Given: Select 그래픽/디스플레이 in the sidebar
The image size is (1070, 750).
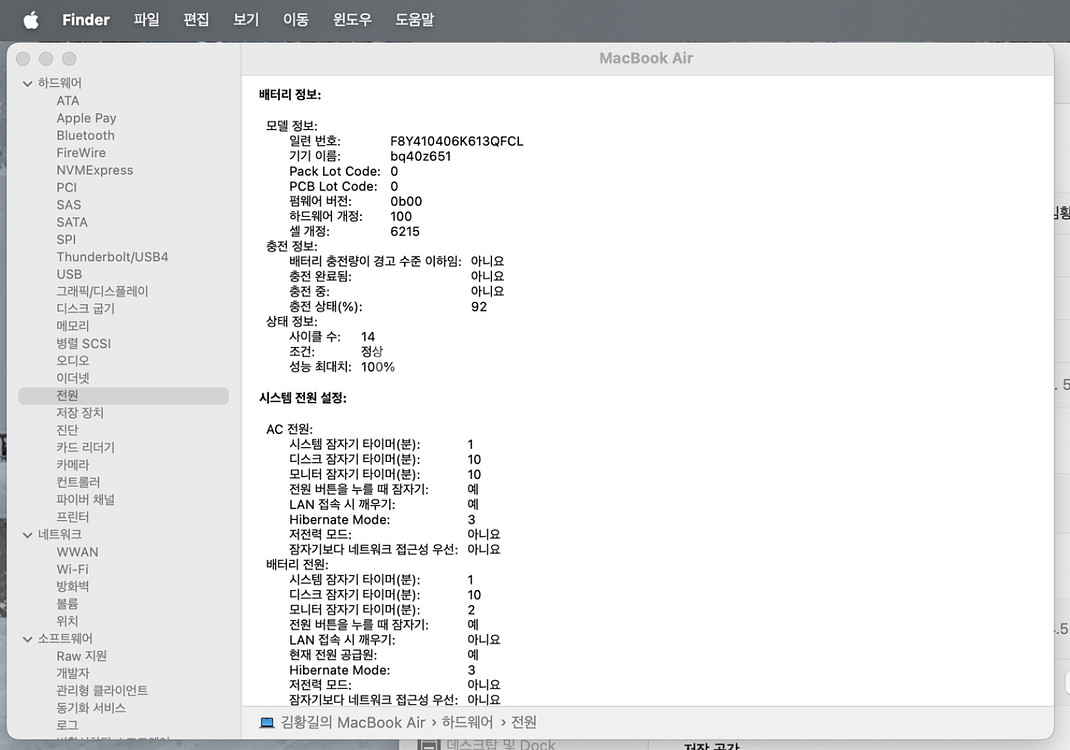Looking at the screenshot, I should (102, 291).
